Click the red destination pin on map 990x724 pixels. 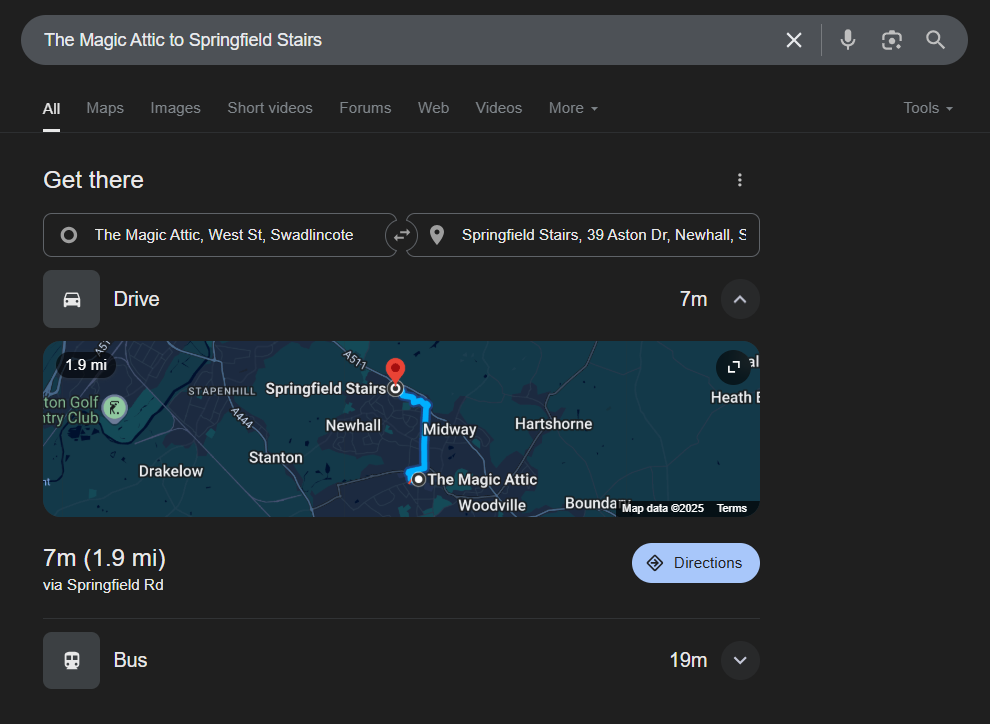395,371
